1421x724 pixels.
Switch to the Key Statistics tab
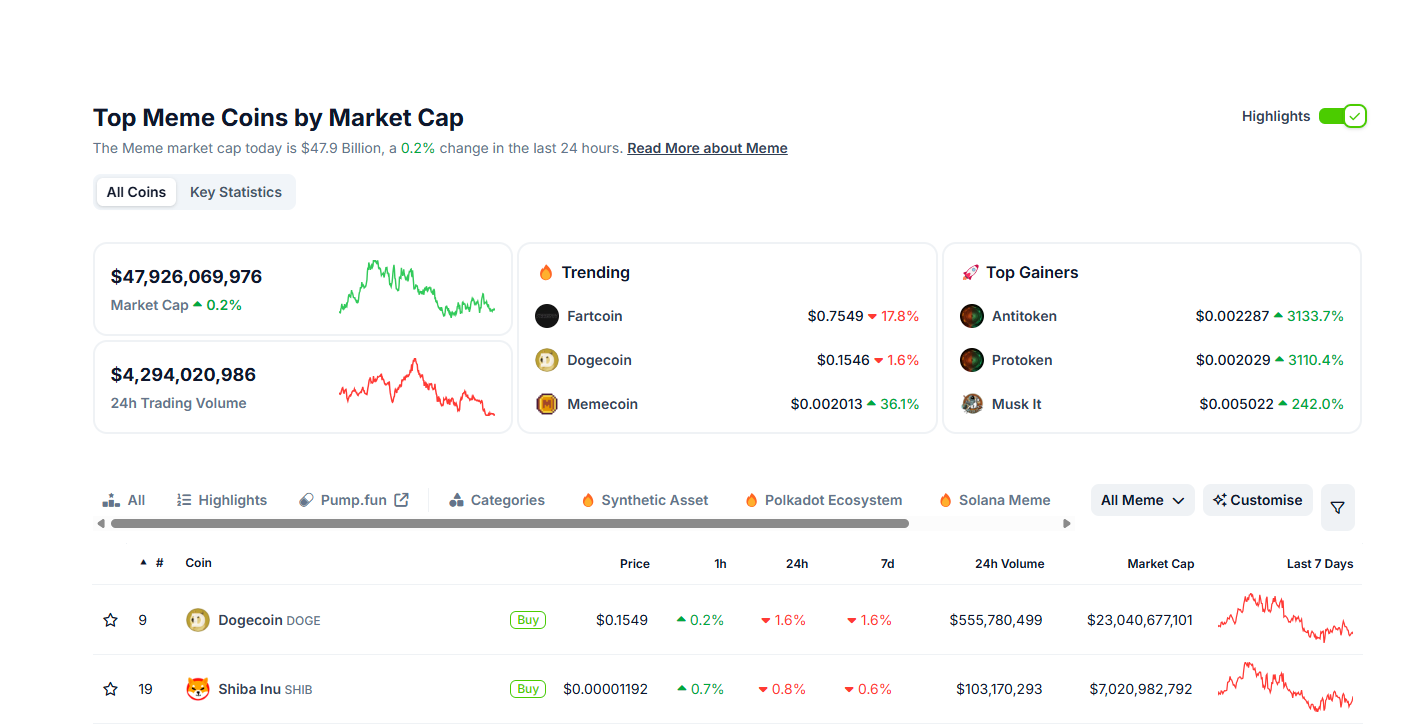point(236,192)
